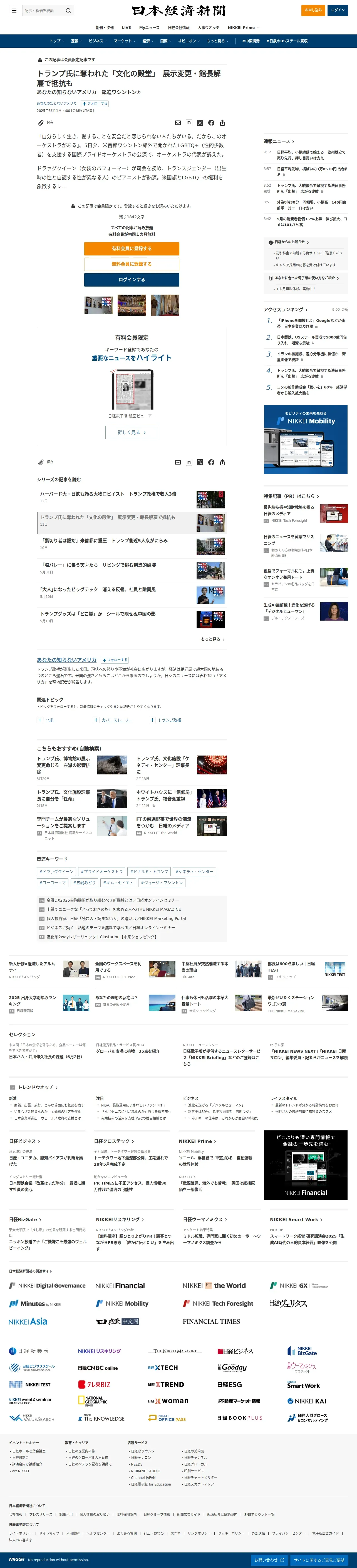The height and width of the screenshot is (1568, 357).
Task: Open the NIKKEI Mobility ad banner
Action: coord(306,439)
